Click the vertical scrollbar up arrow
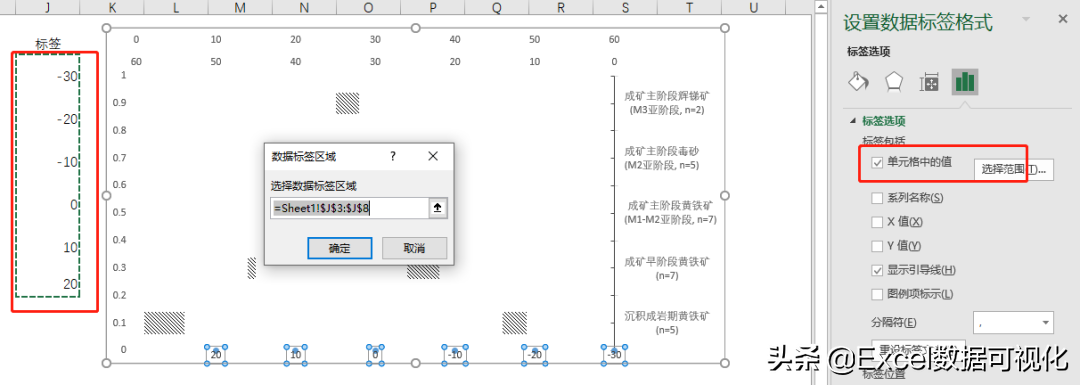This screenshot has width=1080, height=385. point(820,6)
